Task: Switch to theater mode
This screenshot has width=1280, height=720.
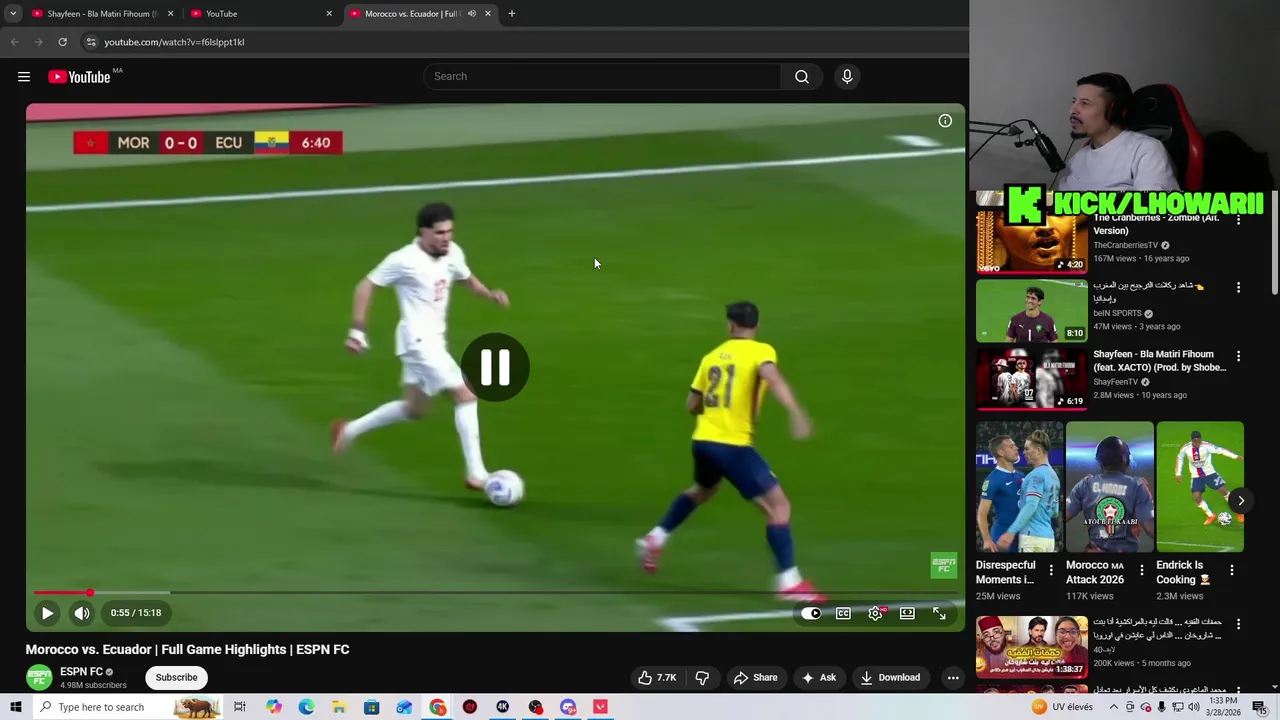Action: [907, 613]
